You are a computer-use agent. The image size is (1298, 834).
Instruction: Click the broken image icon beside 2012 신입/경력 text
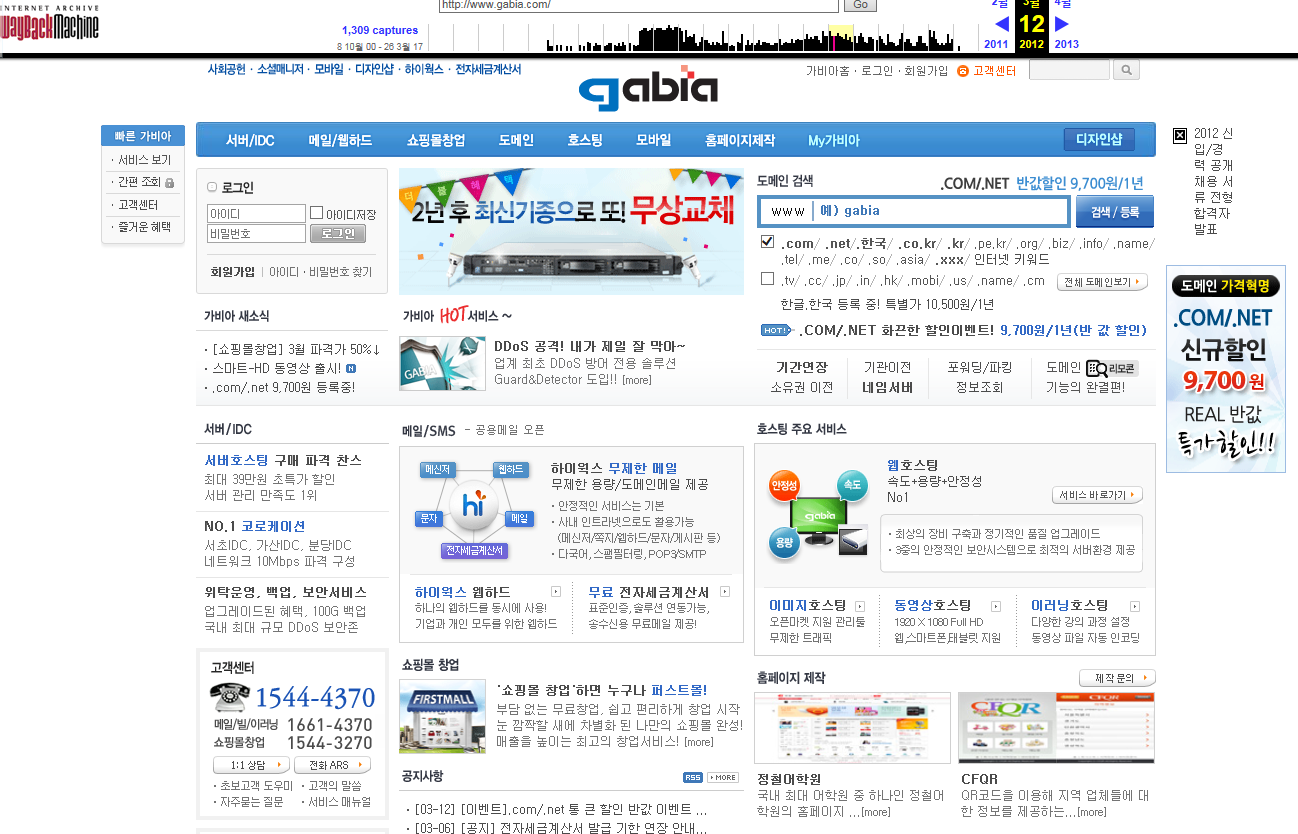point(1180,135)
